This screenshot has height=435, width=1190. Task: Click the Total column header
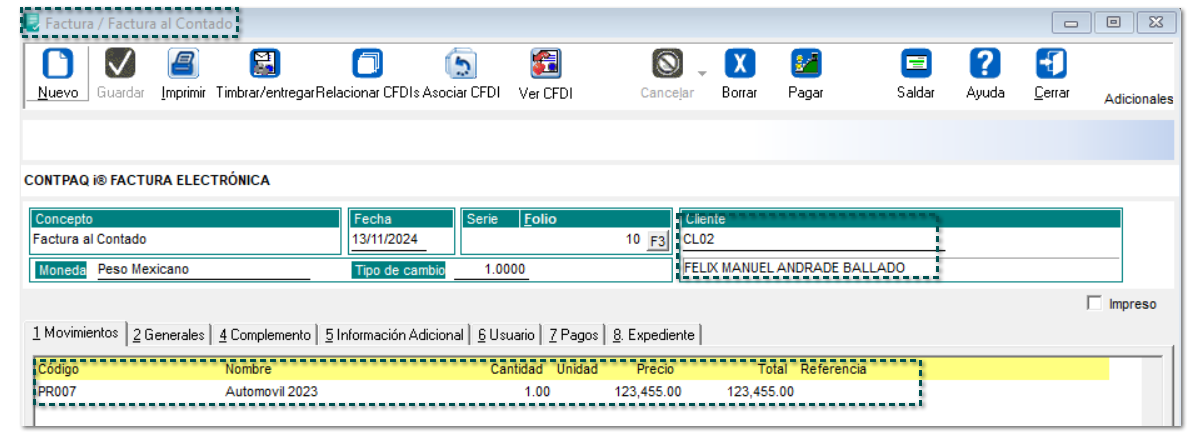[775, 370]
